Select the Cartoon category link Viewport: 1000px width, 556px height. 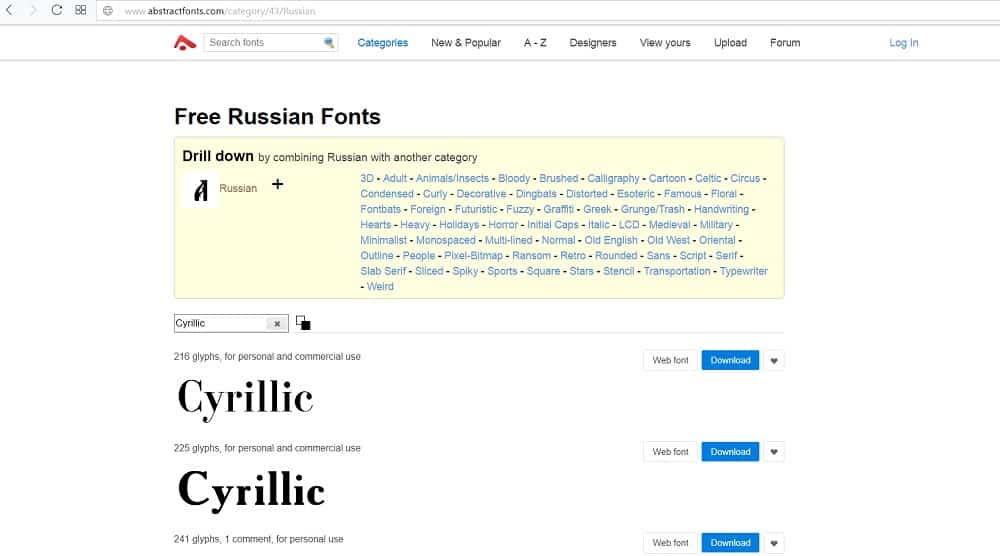tap(667, 179)
